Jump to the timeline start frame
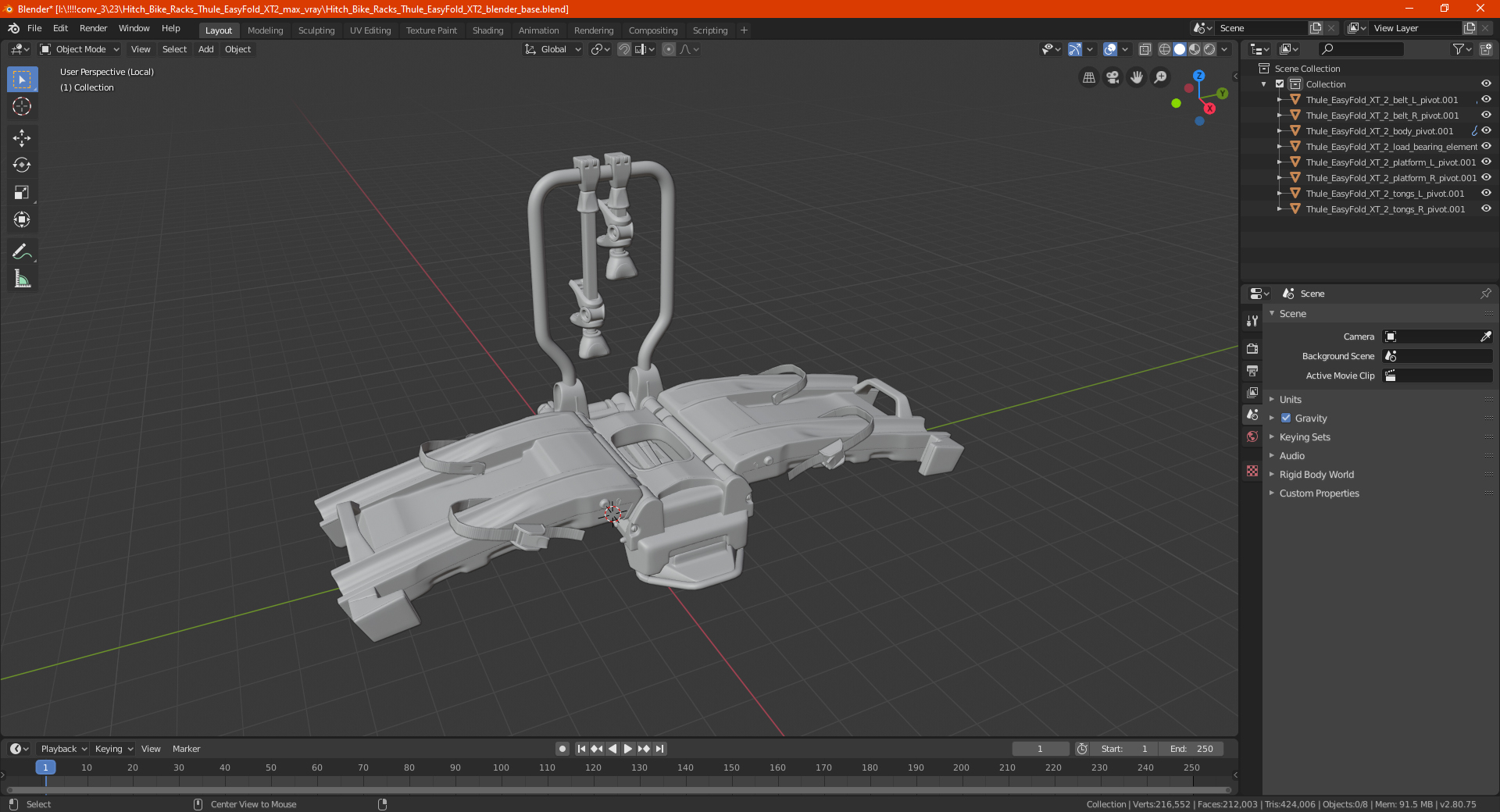This screenshot has width=1500, height=812. [581, 749]
